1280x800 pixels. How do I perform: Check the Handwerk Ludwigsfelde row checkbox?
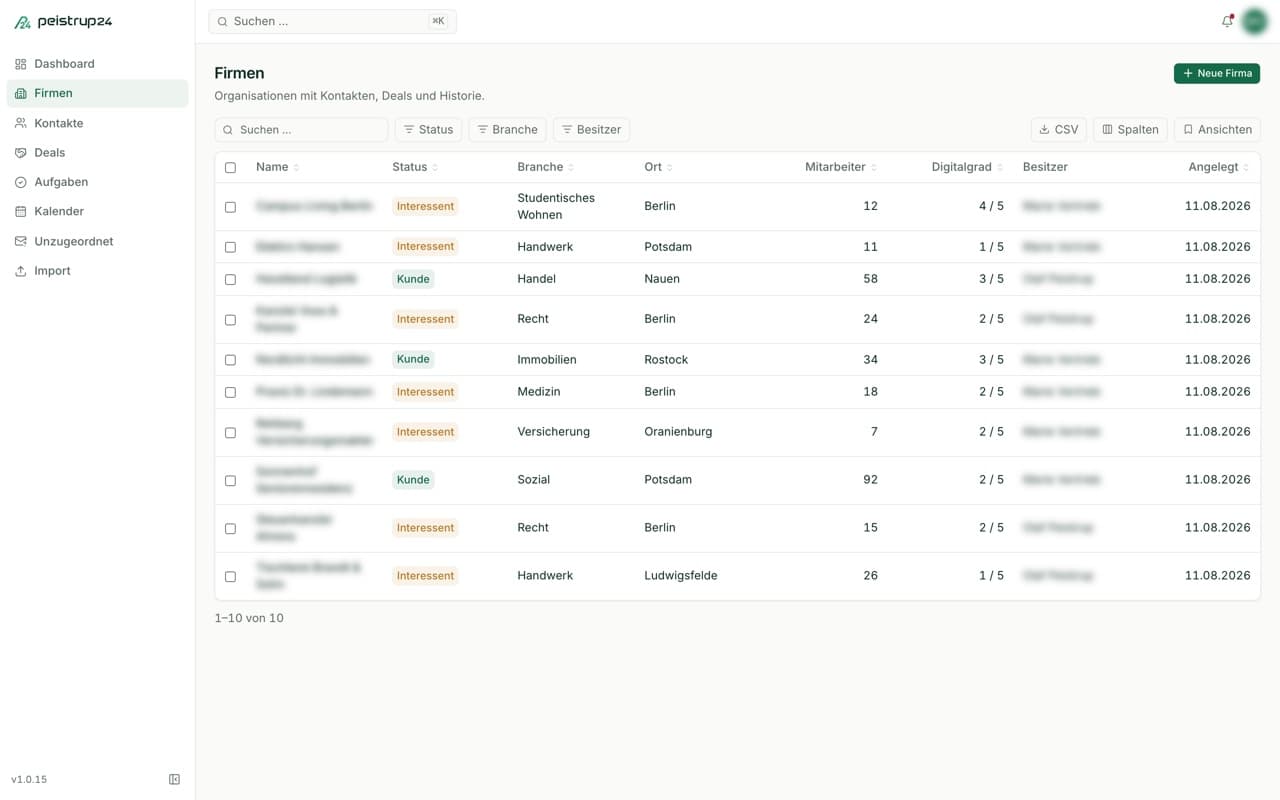[230, 576]
